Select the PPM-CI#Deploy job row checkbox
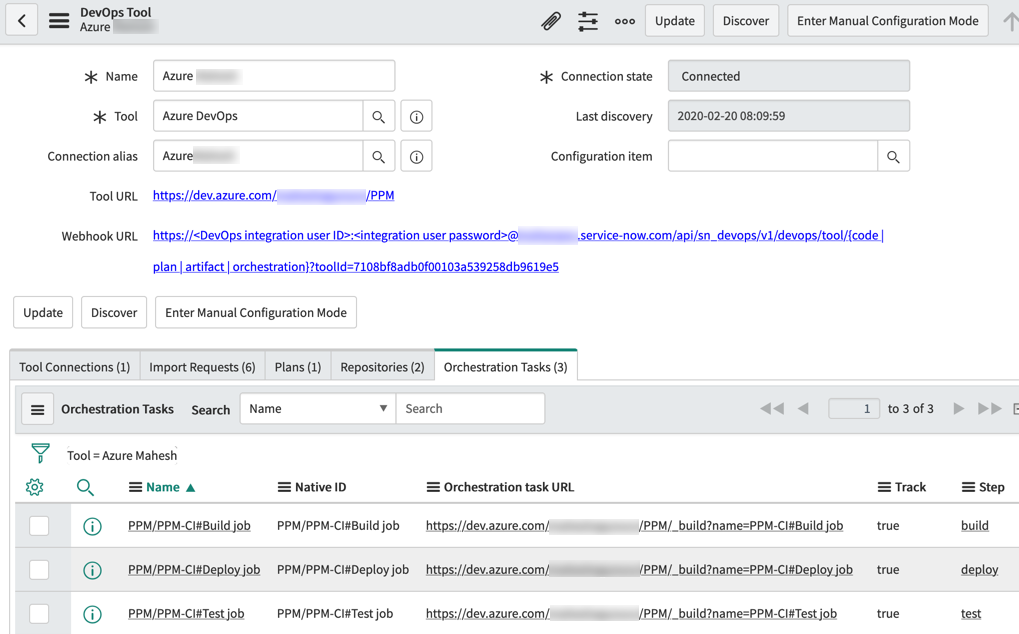The image size is (1019, 634). 39,570
